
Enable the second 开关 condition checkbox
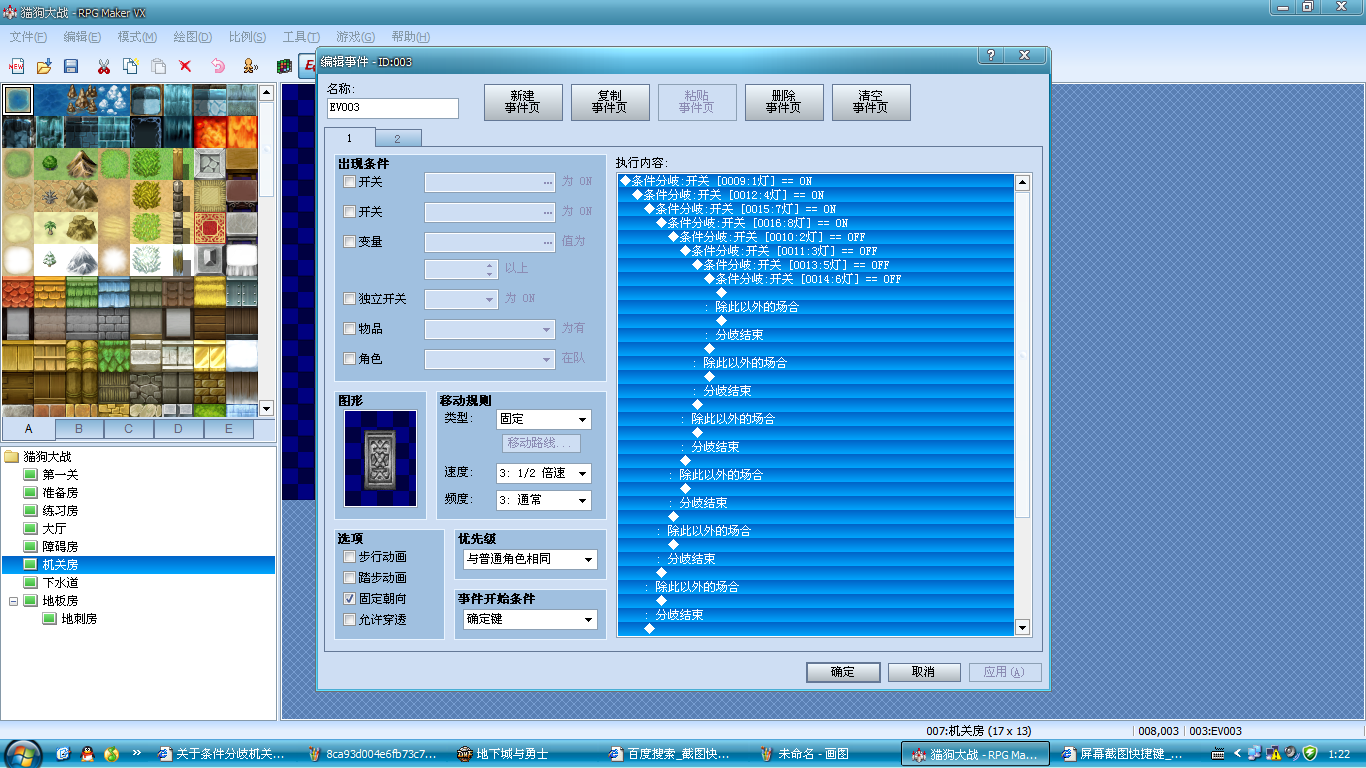click(x=349, y=212)
